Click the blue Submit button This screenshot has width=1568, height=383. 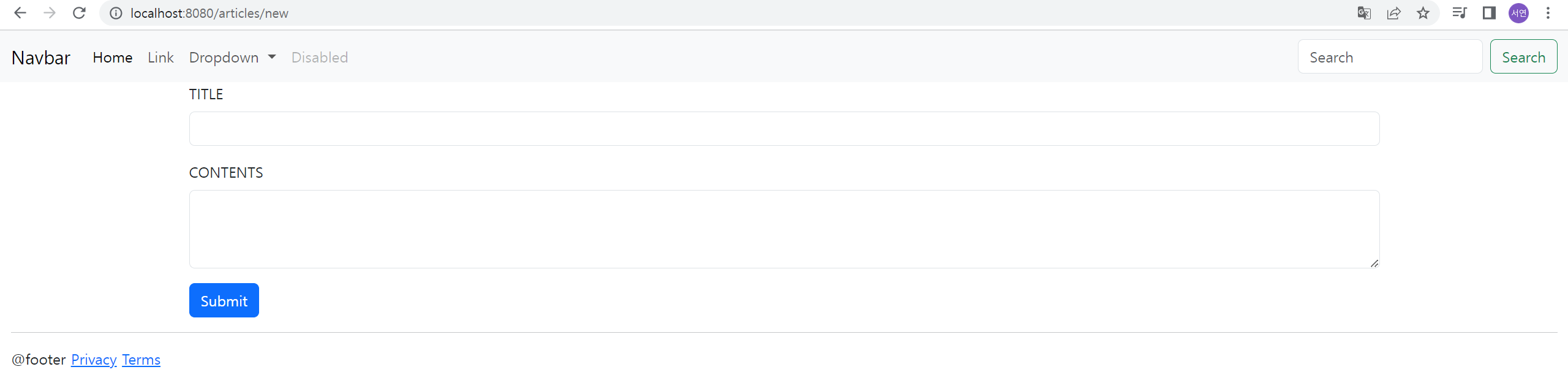coord(224,300)
